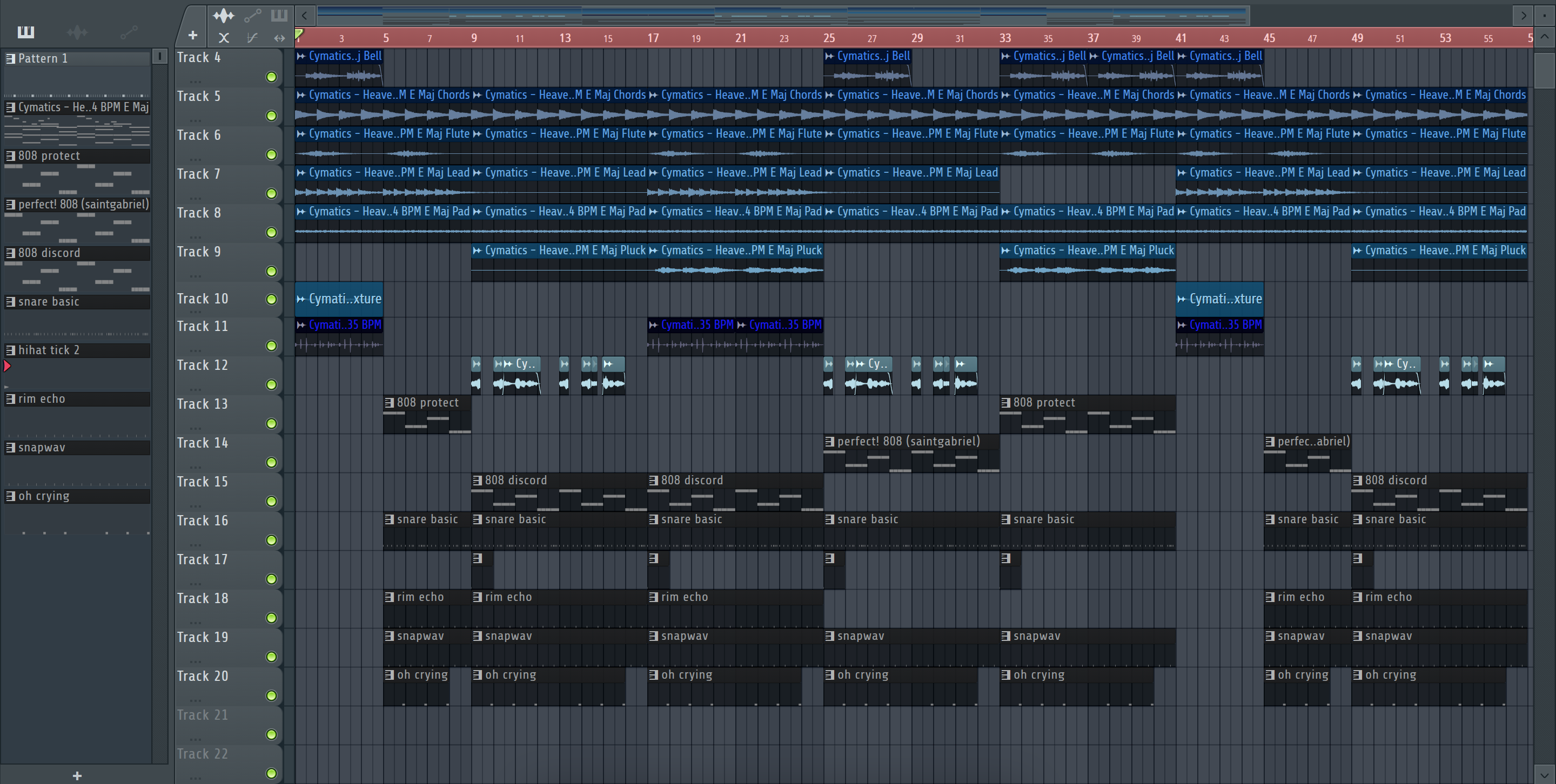
Task: Open menu of perfect! 808 (saintgabriel) clip on Track 14
Action: tap(830, 442)
